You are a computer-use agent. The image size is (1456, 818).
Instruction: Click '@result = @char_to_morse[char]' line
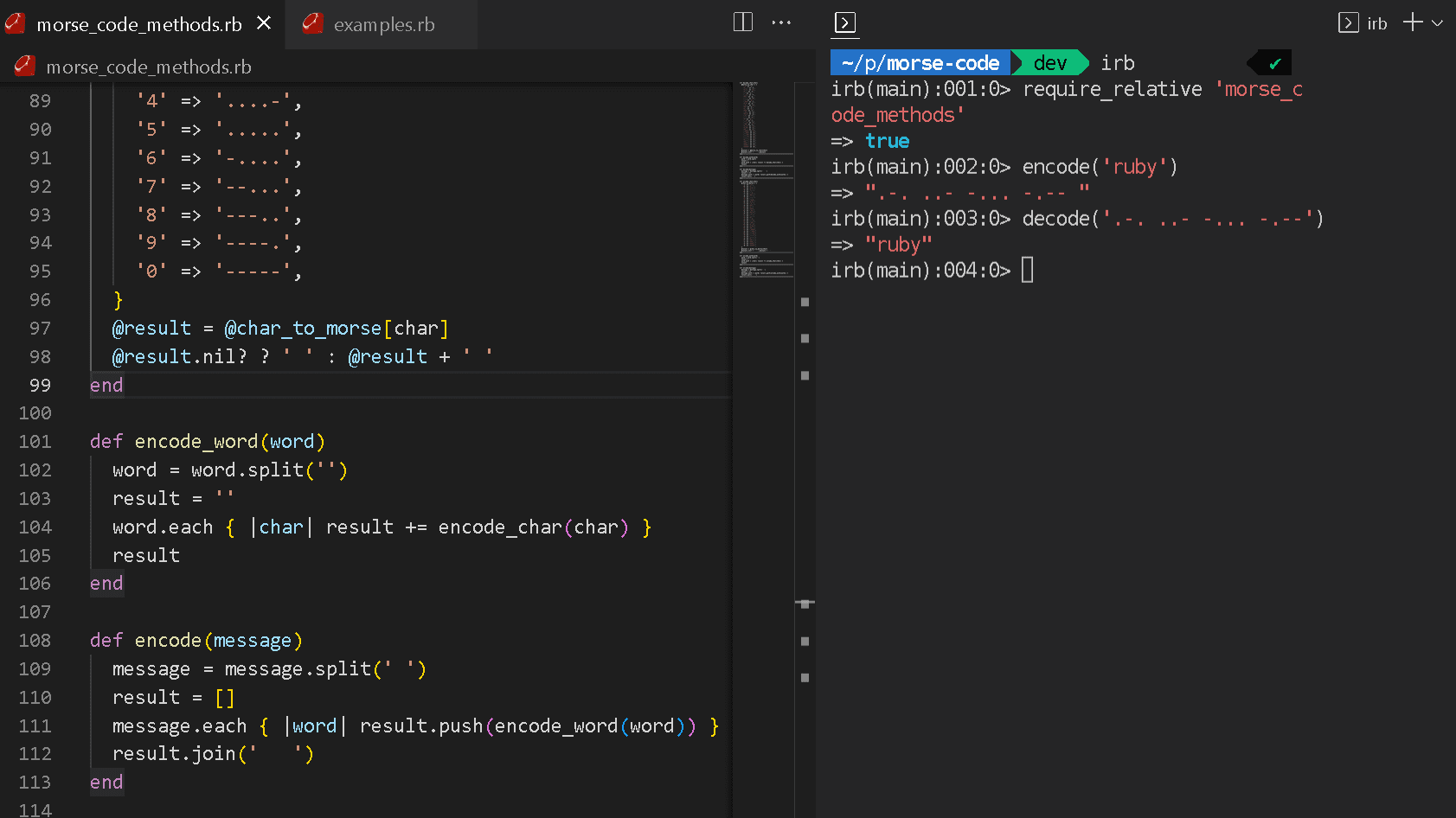pos(280,329)
